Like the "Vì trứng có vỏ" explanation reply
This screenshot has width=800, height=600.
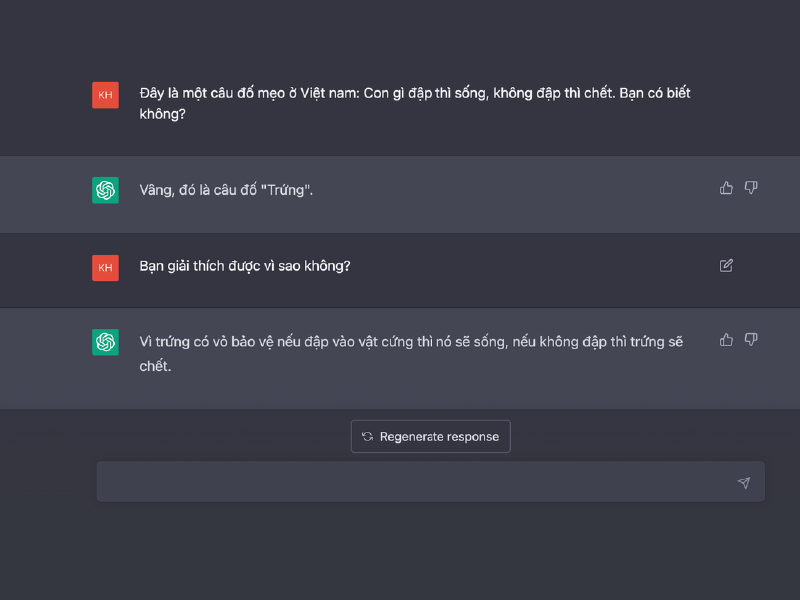pyautogui.click(x=726, y=340)
